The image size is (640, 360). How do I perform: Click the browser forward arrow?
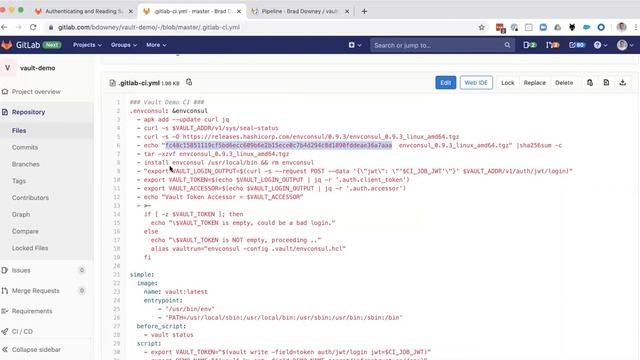click(19, 27)
